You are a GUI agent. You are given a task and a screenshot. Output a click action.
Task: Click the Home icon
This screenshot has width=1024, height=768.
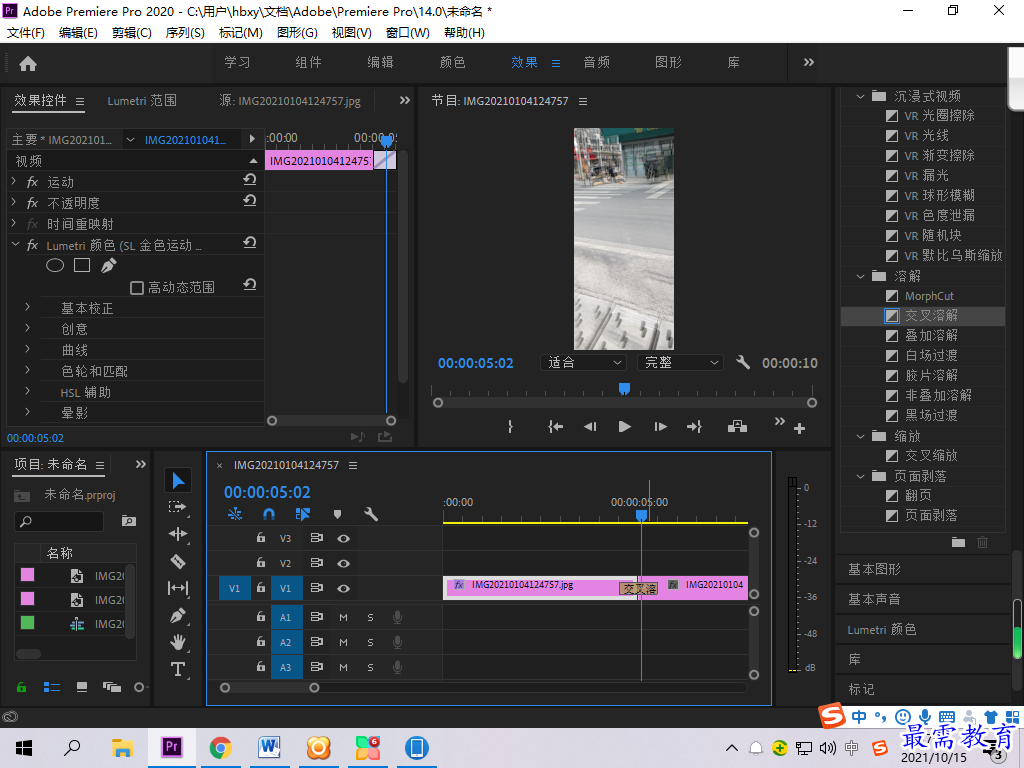28,63
